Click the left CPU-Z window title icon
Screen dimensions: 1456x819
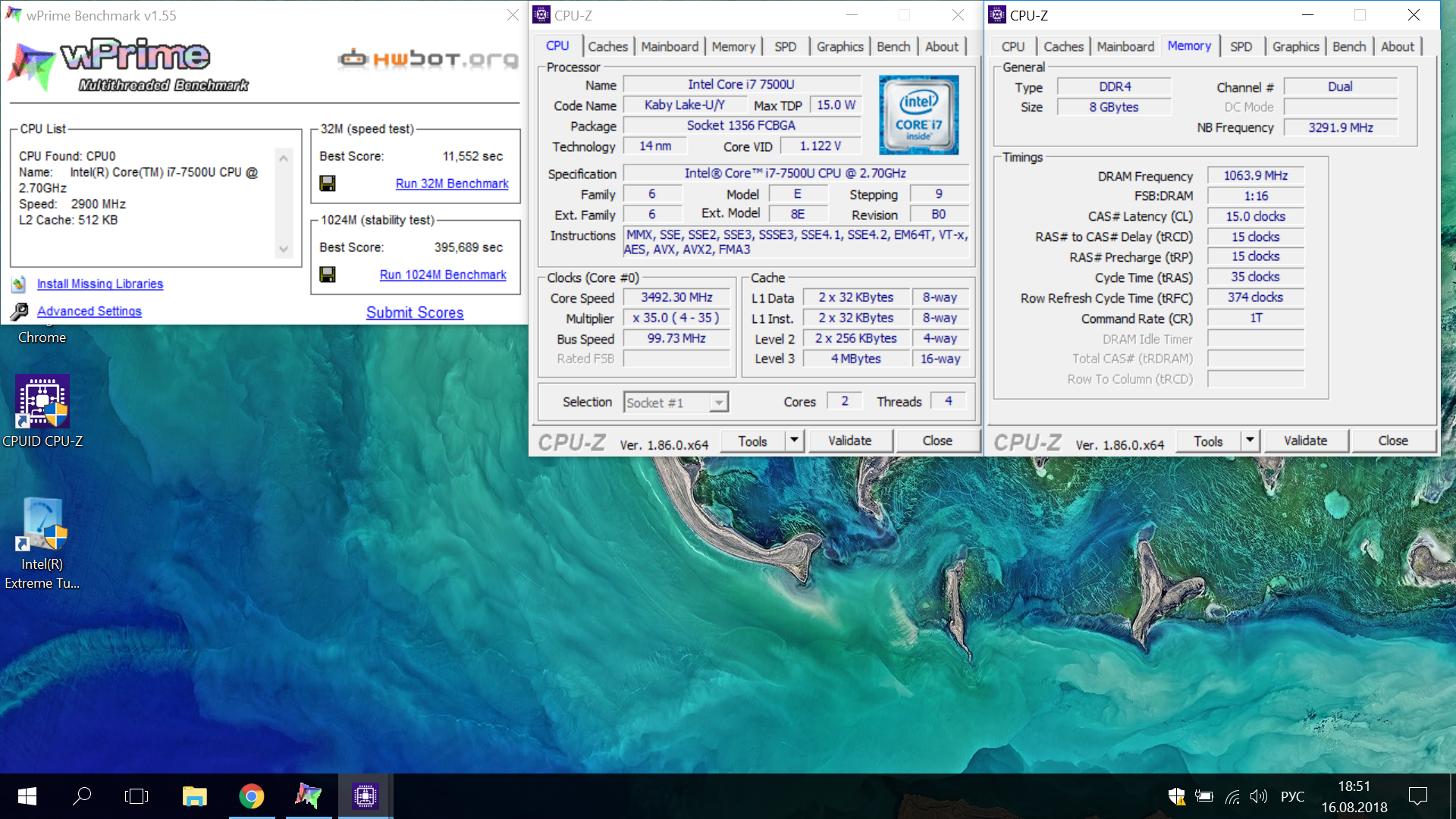click(x=541, y=14)
